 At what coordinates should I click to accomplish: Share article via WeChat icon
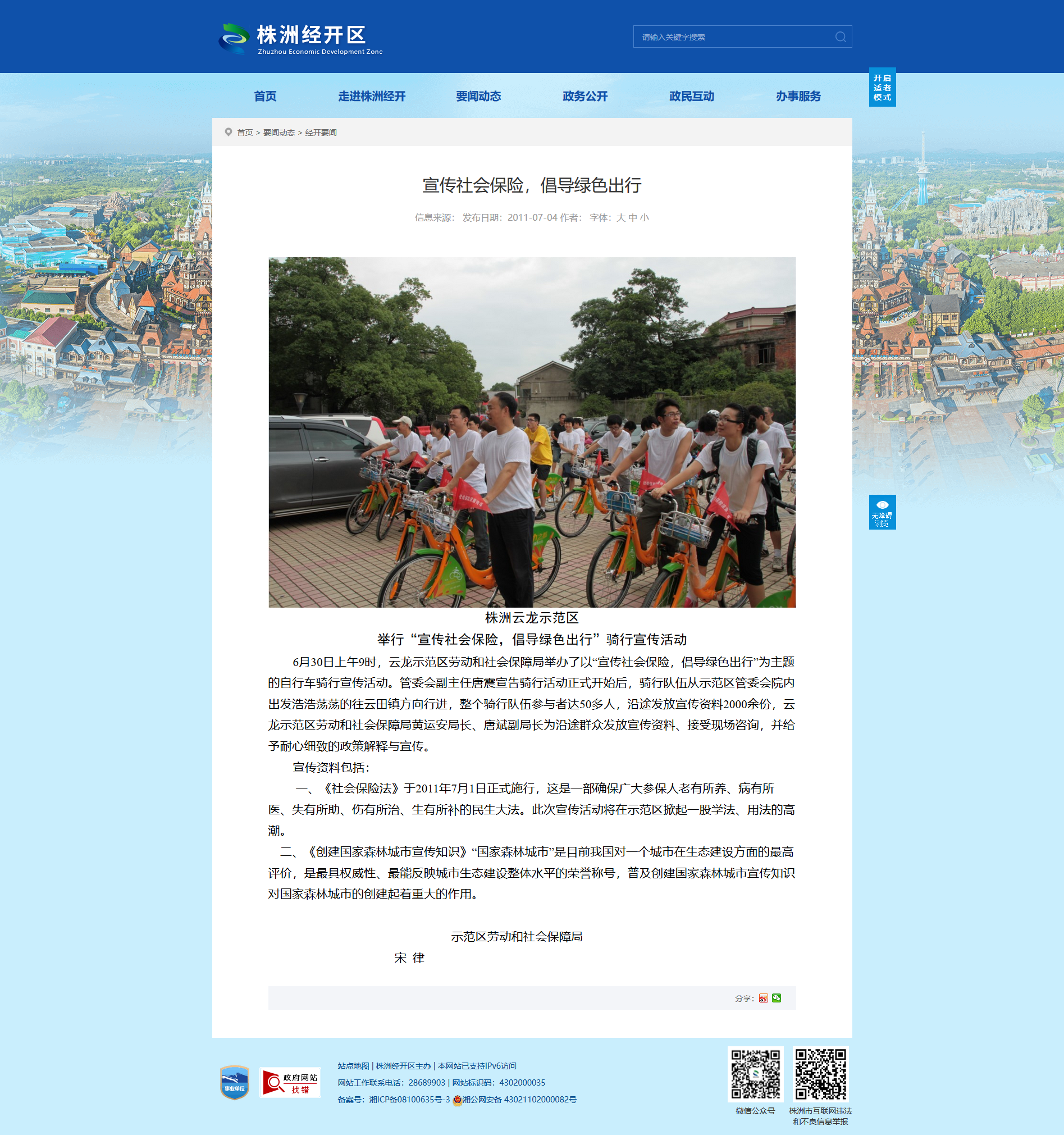pos(777,998)
